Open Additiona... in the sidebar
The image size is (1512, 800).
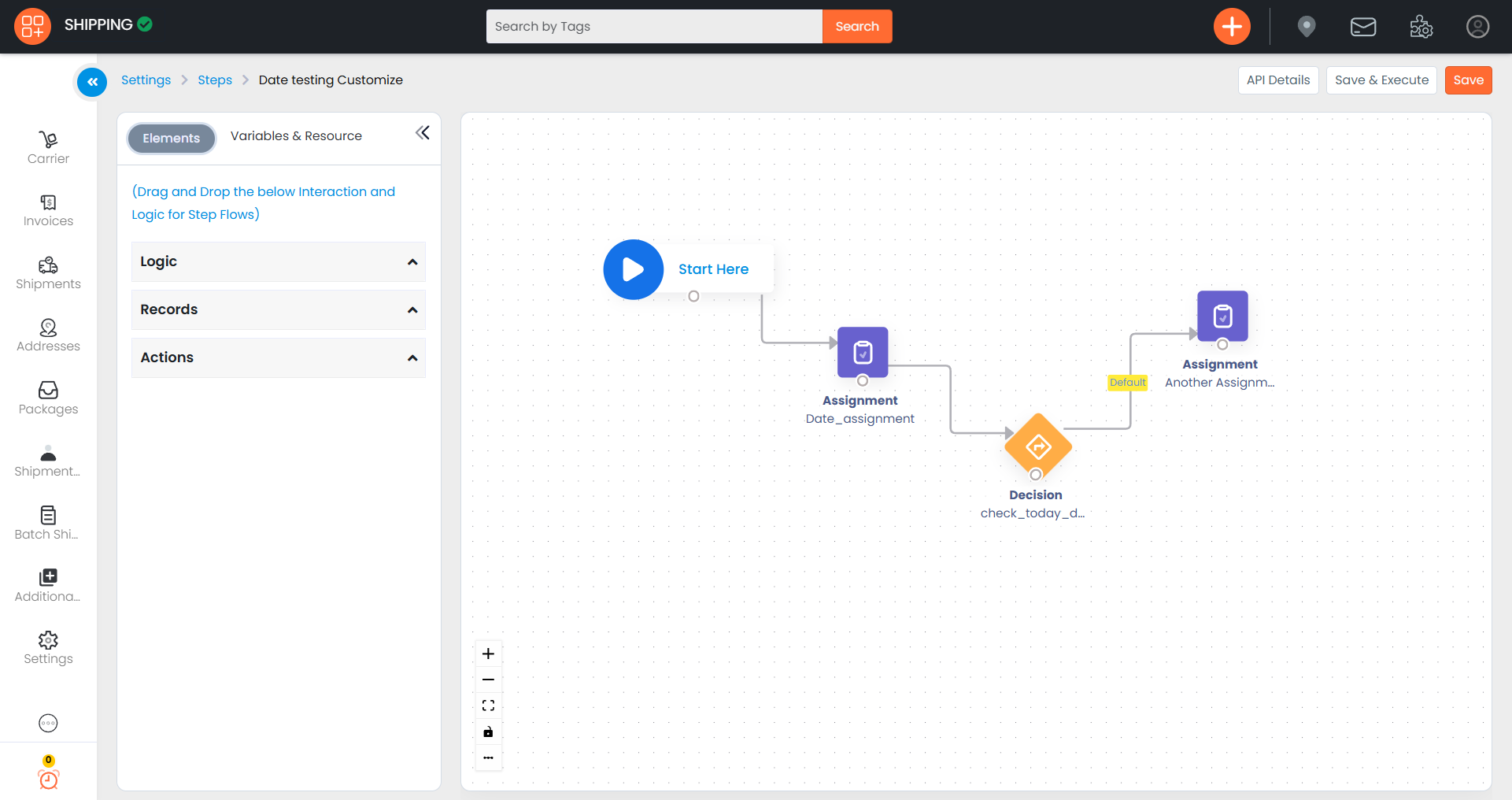click(x=48, y=586)
